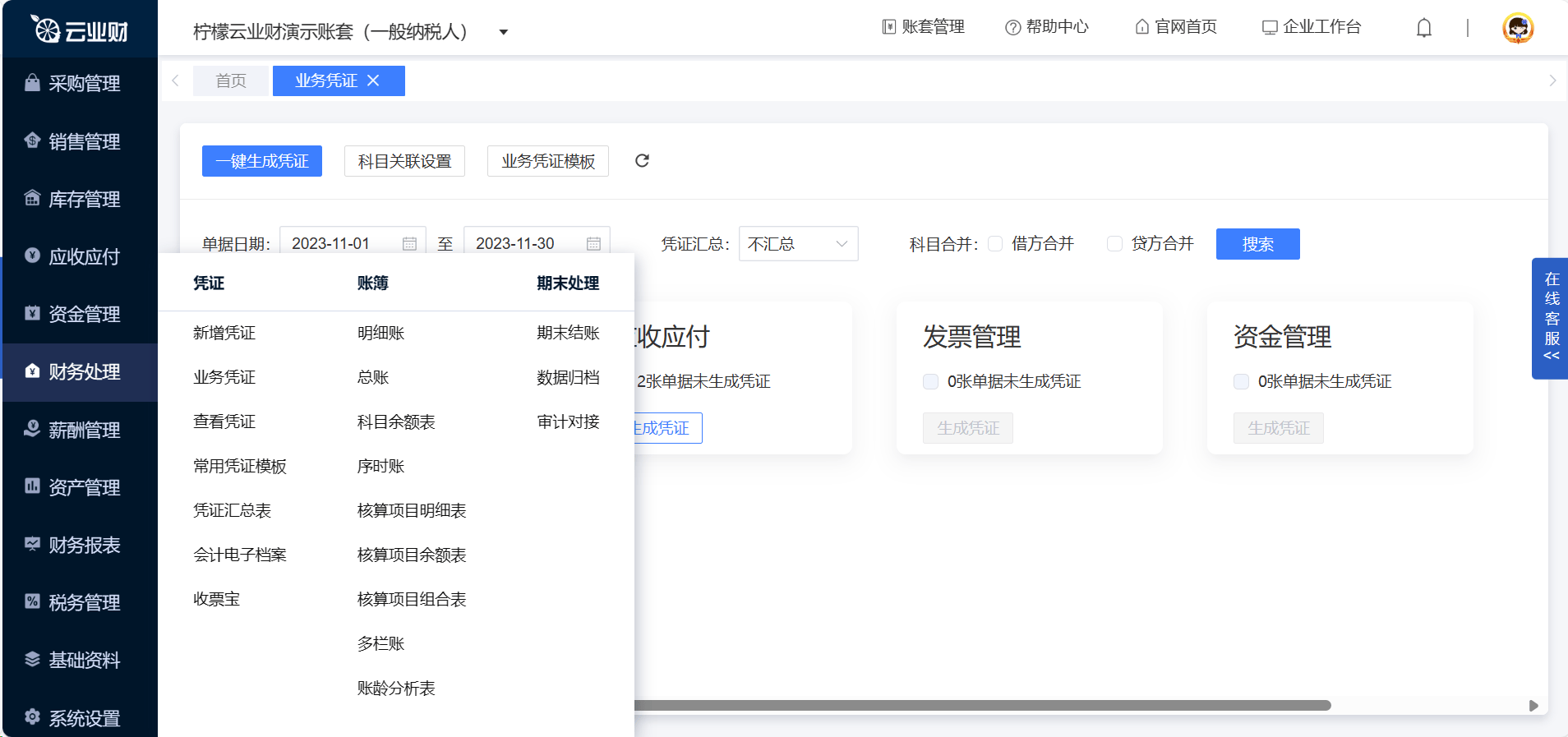Click the 企业工作台 monitor icon
The width and height of the screenshot is (1568, 737).
click(x=1270, y=27)
